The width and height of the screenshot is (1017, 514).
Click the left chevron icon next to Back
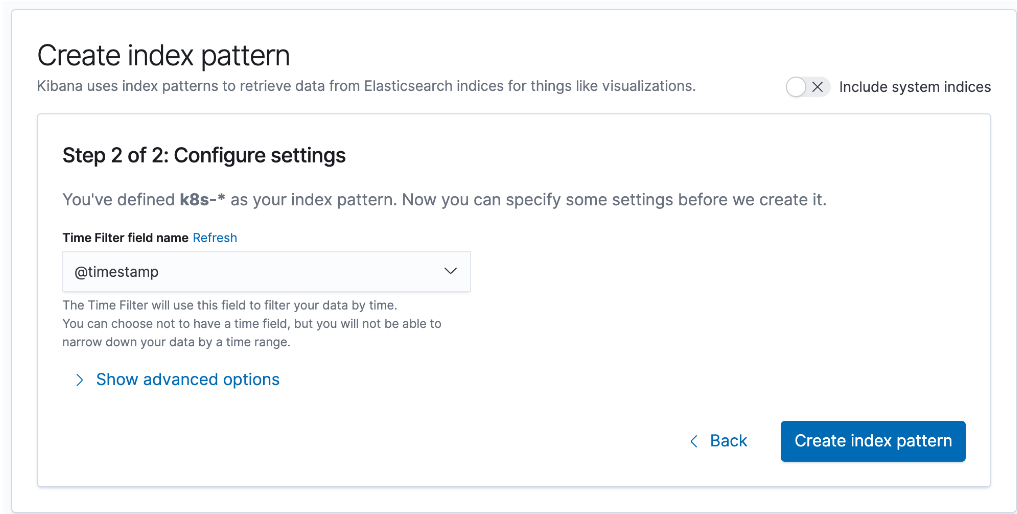(x=694, y=442)
